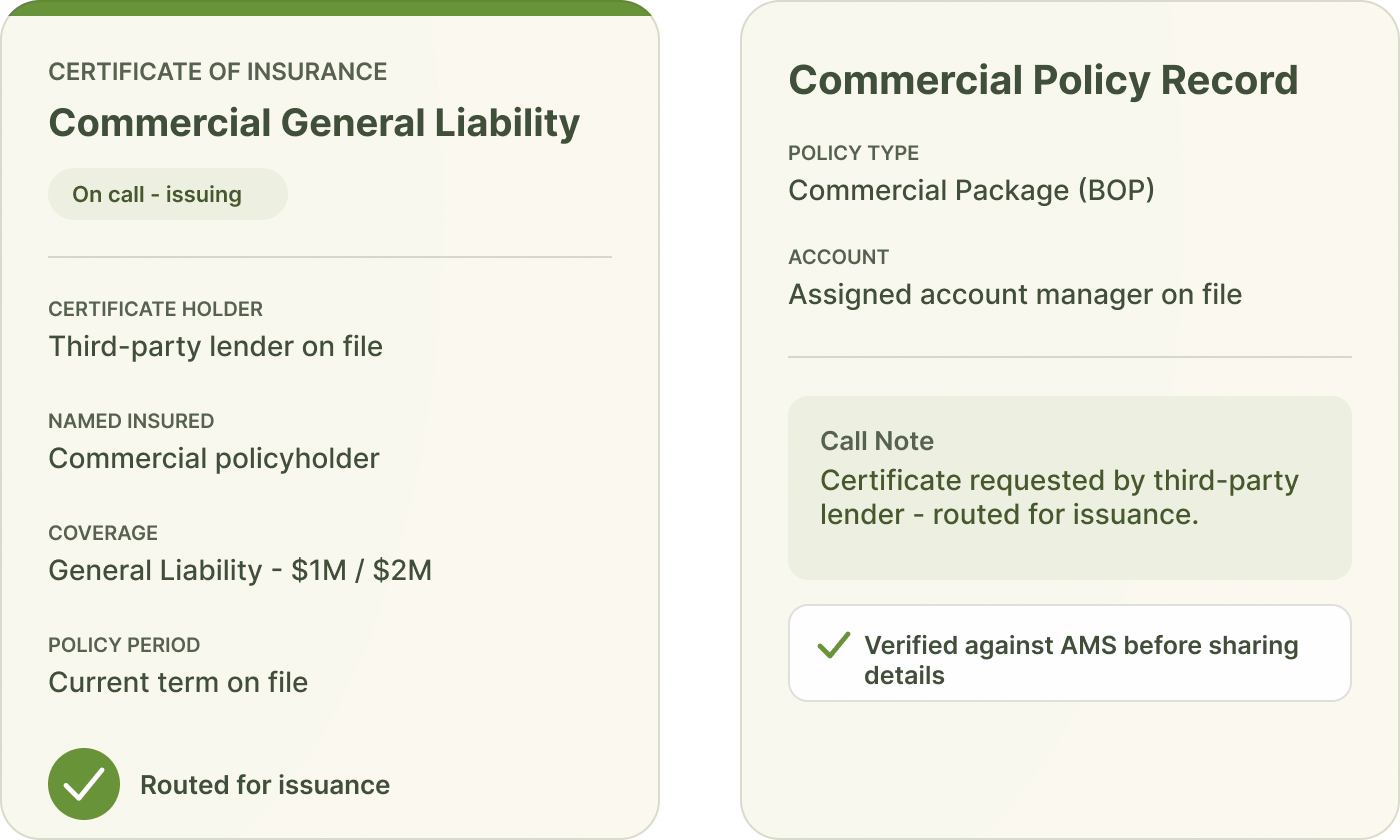Click the checkmark beside Verified against AMS
The height and width of the screenshot is (840, 1400).
point(834,646)
